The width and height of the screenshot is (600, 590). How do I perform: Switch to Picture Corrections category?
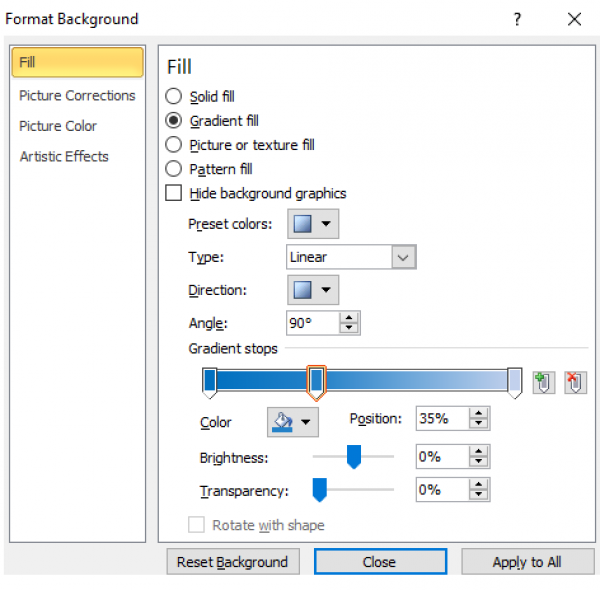point(77,96)
